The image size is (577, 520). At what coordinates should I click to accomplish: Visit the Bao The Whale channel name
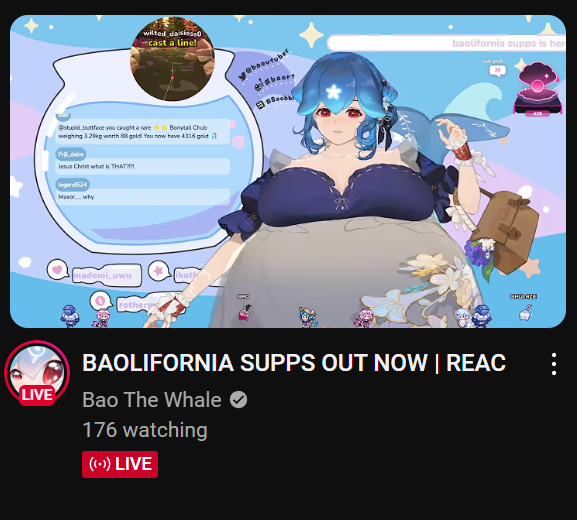(x=152, y=400)
